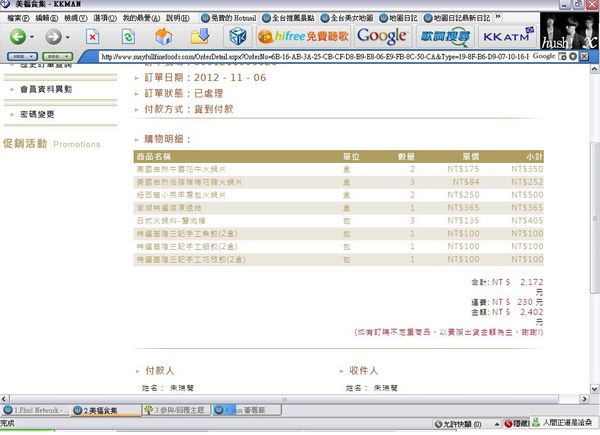
Task: Switch to the 3.參與/回覆主題 tab
Action: click(177, 410)
